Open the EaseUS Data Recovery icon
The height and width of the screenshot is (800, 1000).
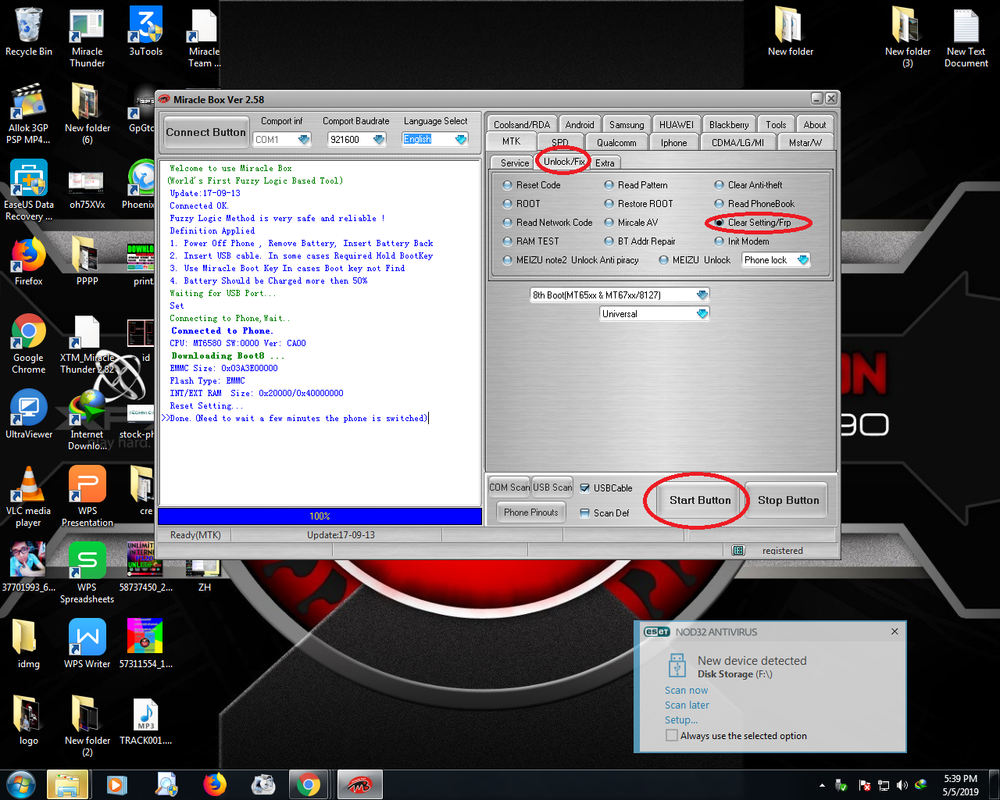click(28, 190)
